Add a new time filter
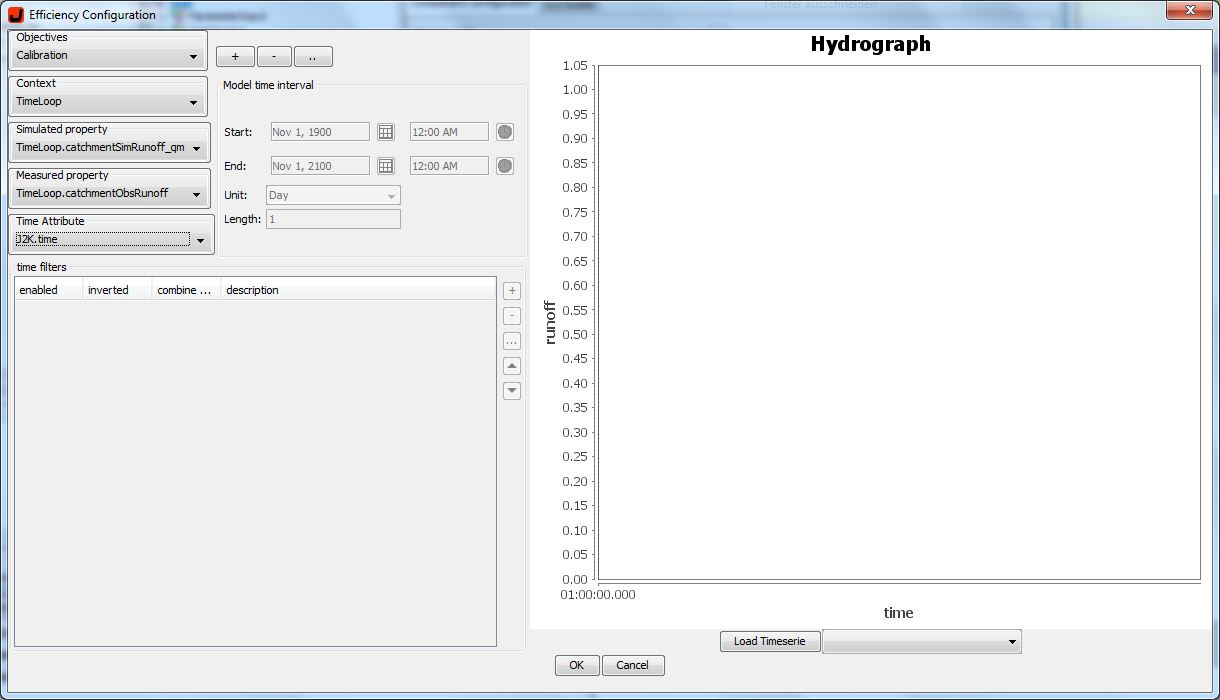 [x=512, y=291]
